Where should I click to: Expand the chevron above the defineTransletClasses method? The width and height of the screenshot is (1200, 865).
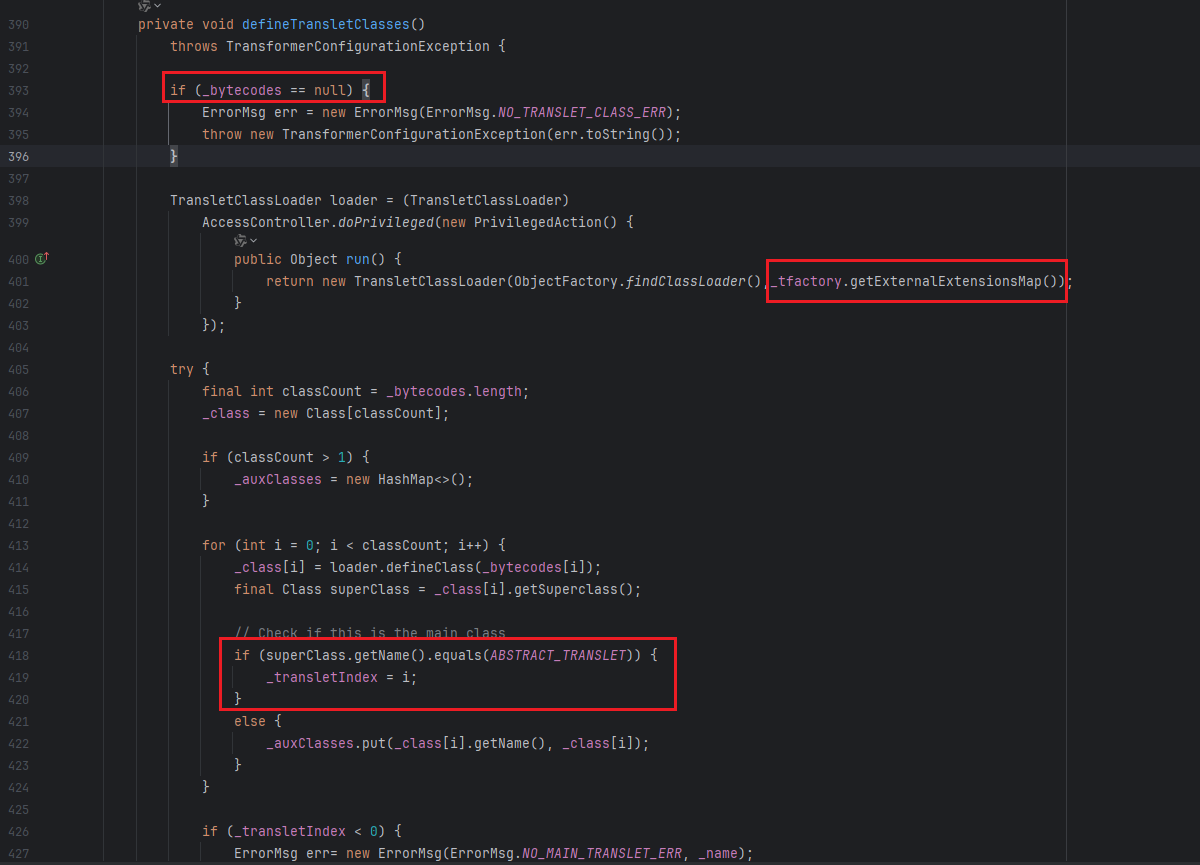(x=158, y=6)
